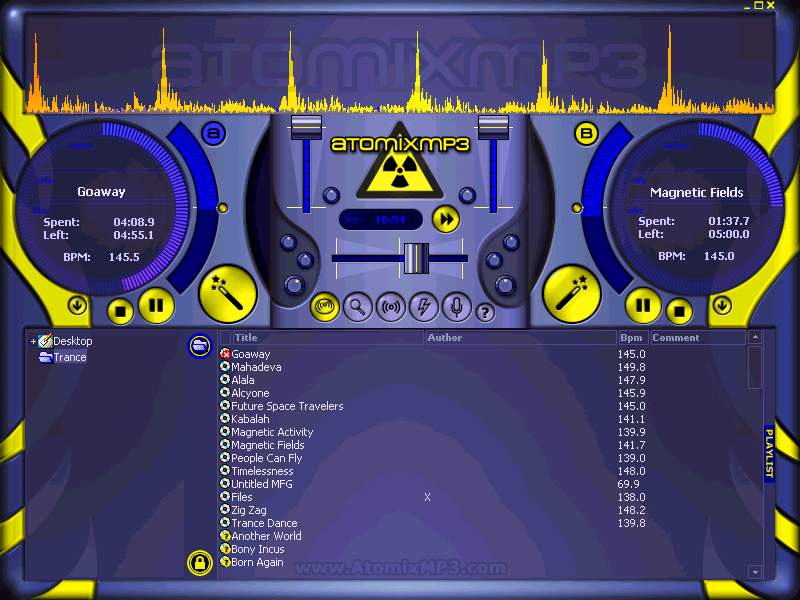Open the magnifying glass search tool

point(358,307)
